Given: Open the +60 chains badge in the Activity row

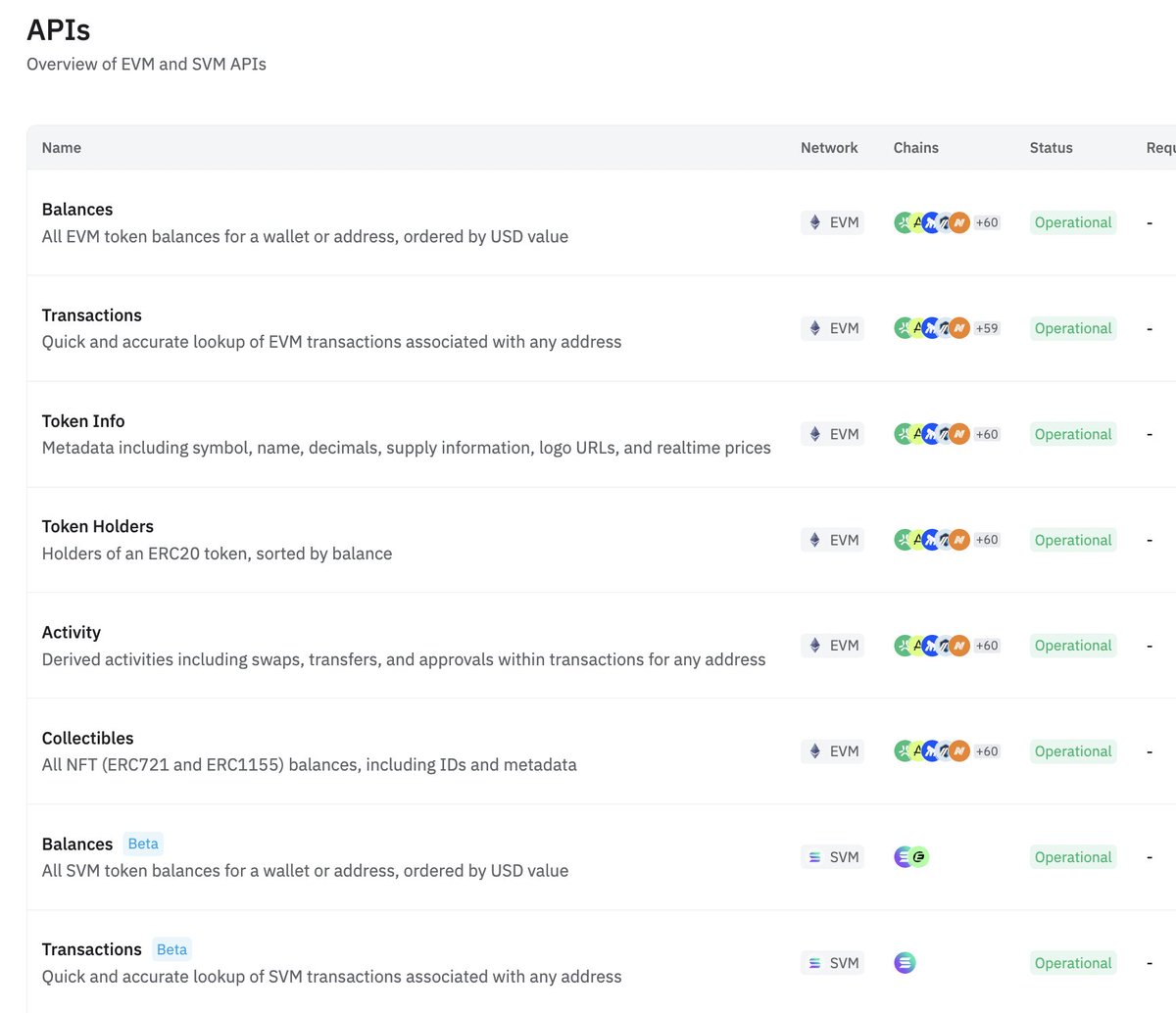Looking at the screenshot, I should (x=987, y=646).
